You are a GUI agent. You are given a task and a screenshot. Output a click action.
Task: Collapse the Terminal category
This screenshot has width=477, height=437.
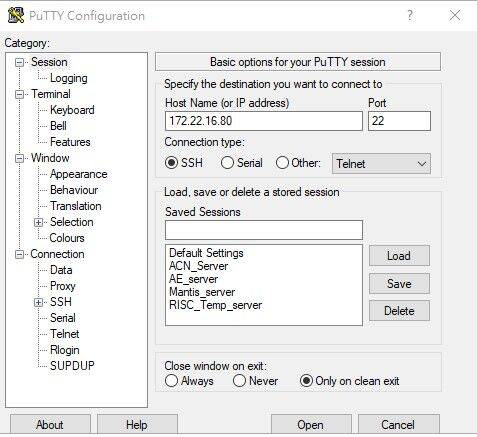pyautogui.click(x=20, y=94)
